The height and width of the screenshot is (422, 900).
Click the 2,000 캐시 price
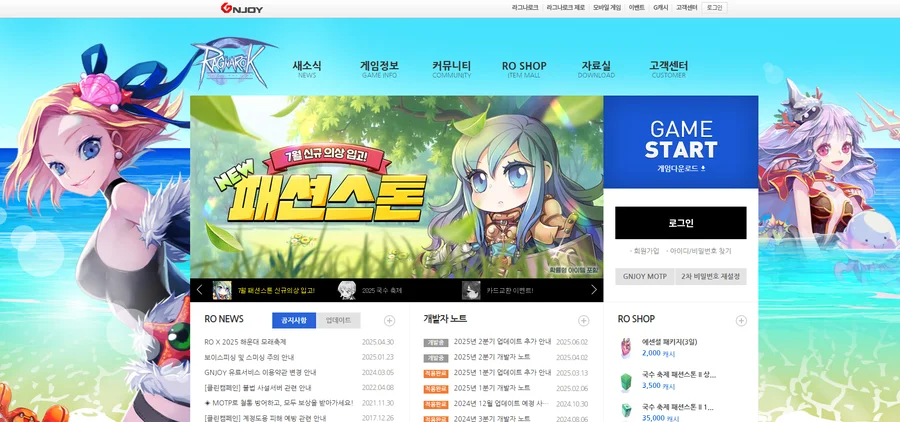[659, 354]
